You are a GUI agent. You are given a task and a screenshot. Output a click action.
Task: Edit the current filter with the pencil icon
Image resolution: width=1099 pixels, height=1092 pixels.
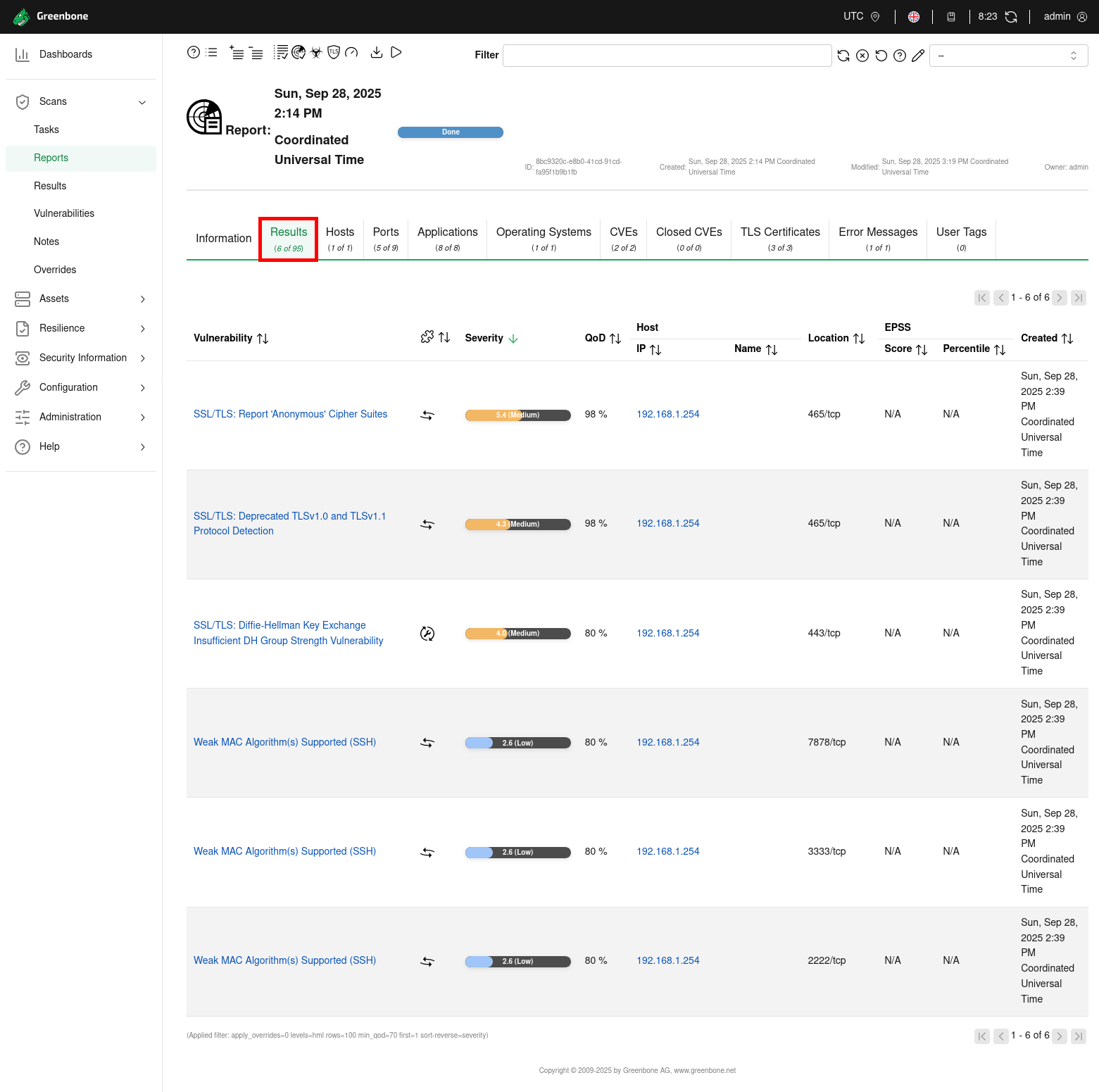pyautogui.click(x=917, y=55)
